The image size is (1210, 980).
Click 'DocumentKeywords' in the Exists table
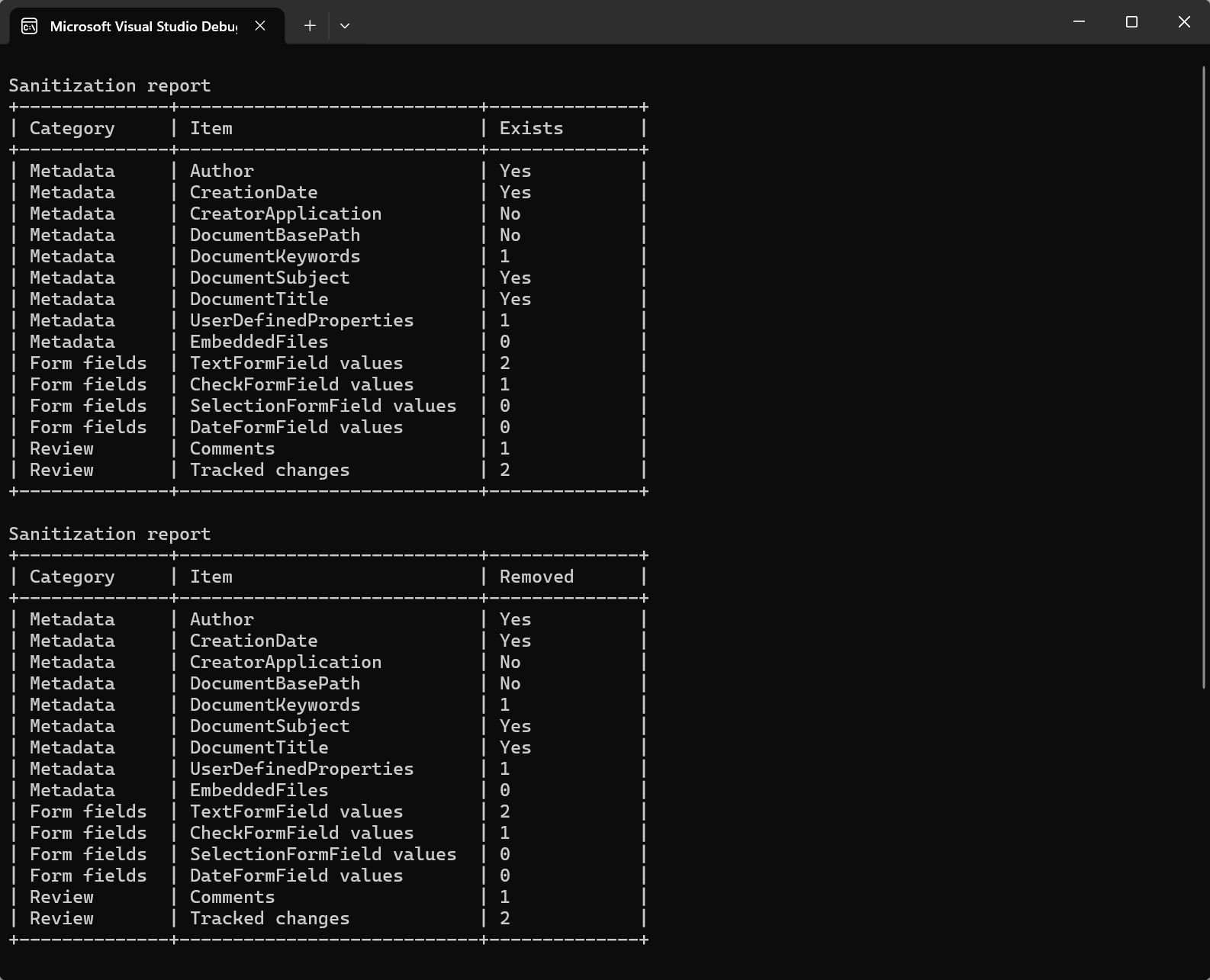tap(275, 257)
